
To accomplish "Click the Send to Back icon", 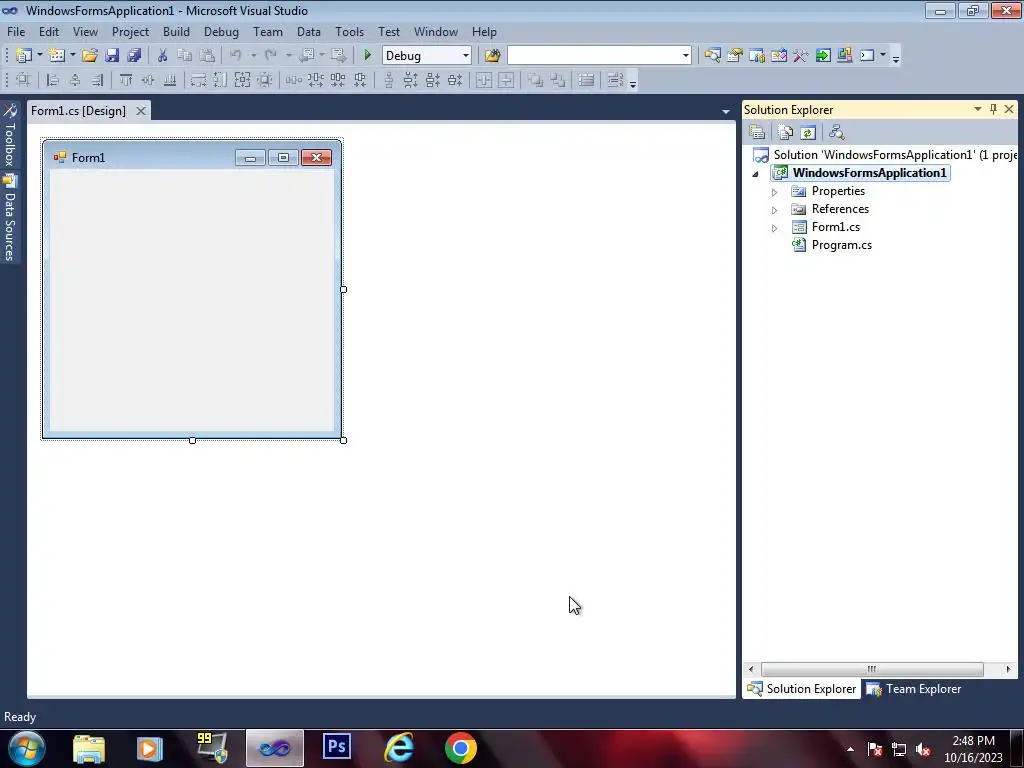I will (x=557, y=80).
